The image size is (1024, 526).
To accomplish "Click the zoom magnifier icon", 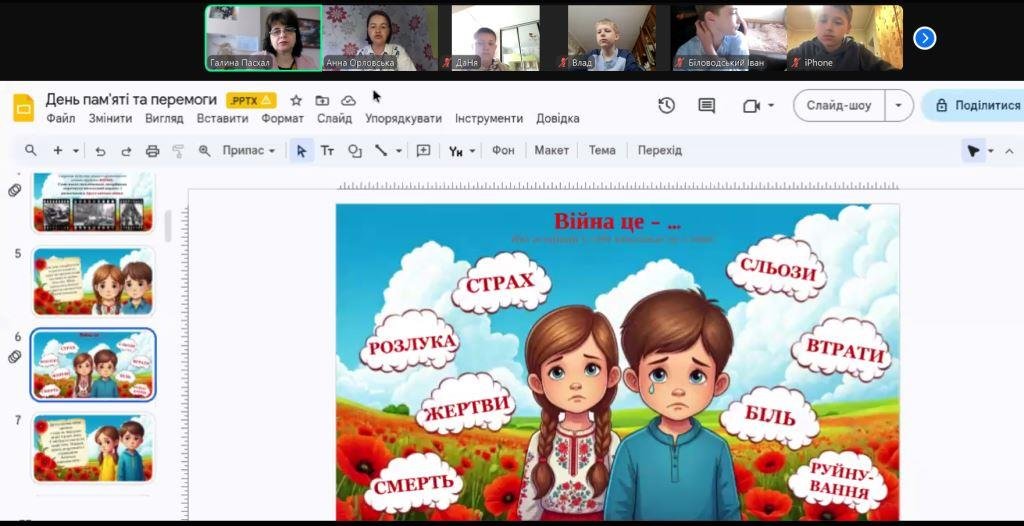I will tap(204, 151).
